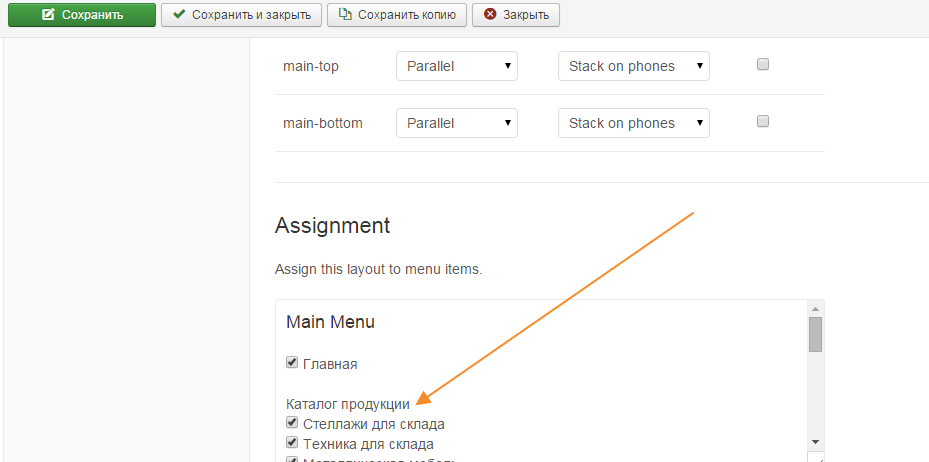The width and height of the screenshot is (929, 462).
Task: Tick the main-top row checkbox
Action: 763,65
